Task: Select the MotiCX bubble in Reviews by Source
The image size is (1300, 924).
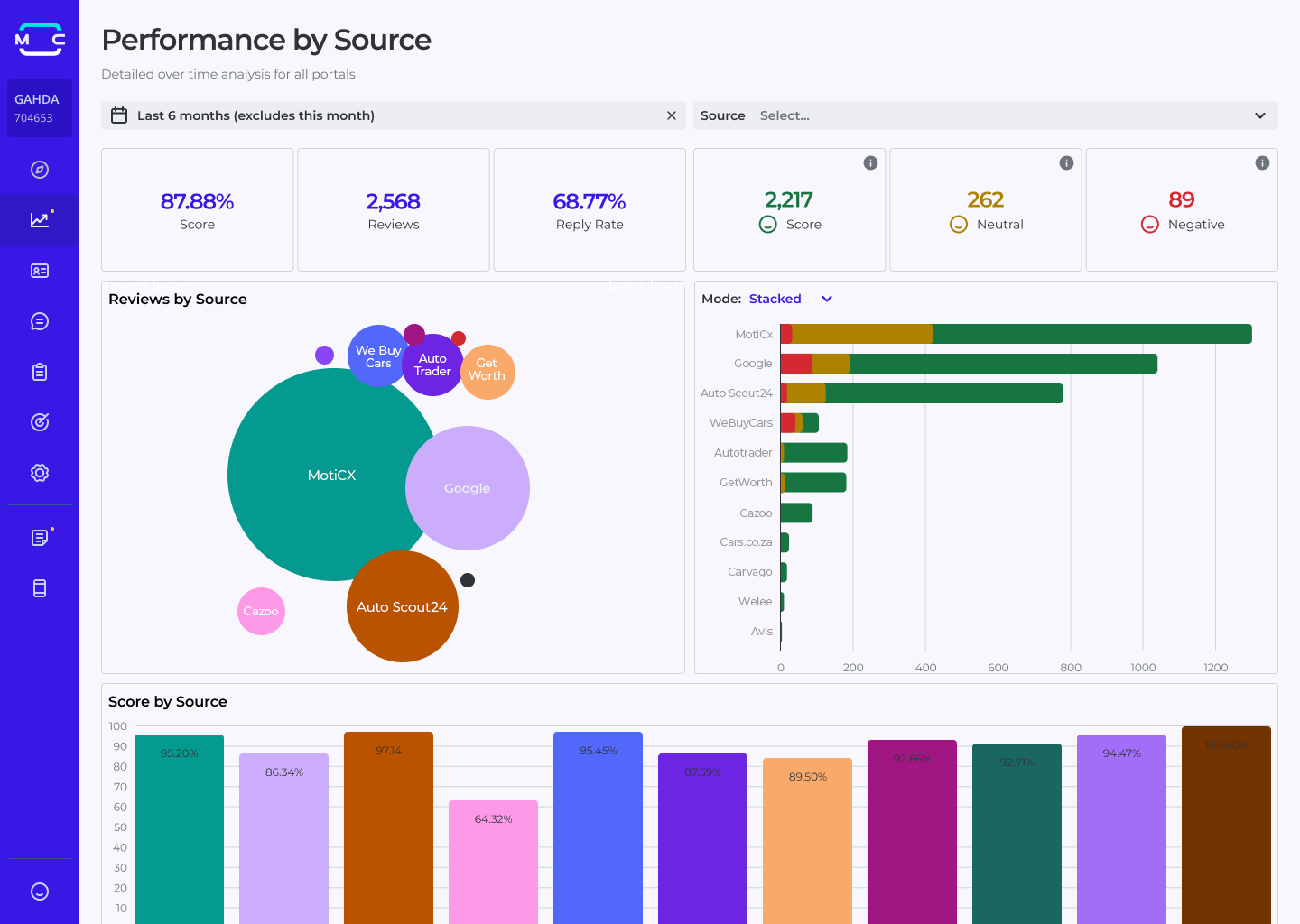Action: coord(331,475)
